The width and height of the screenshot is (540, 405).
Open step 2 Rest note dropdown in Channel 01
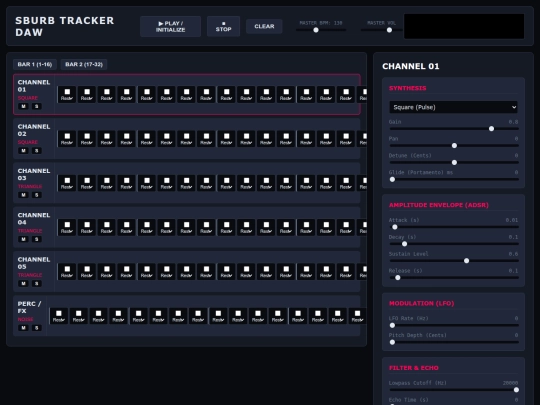point(87,98)
